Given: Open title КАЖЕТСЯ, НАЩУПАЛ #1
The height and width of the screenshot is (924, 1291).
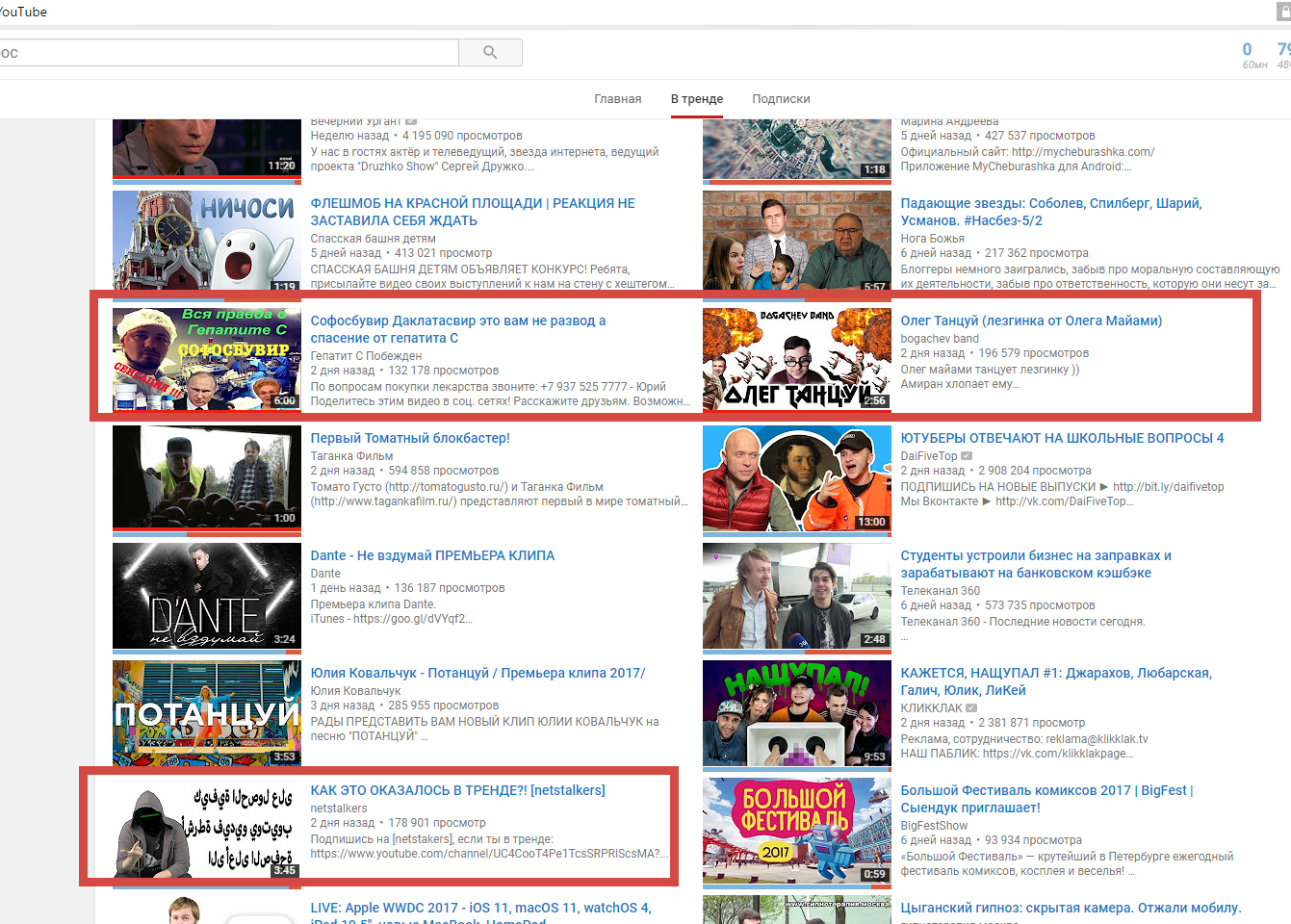Looking at the screenshot, I should (x=1056, y=681).
